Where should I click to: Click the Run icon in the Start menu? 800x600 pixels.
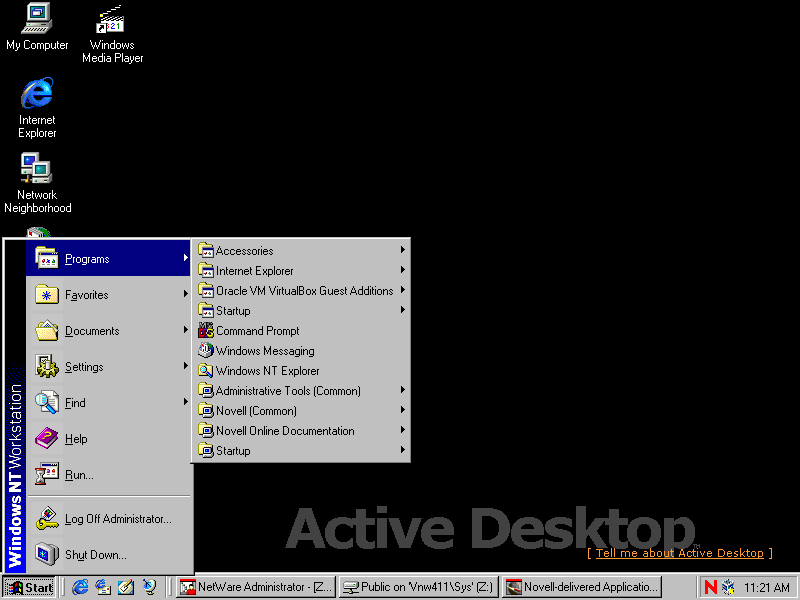pyautogui.click(x=46, y=474)
